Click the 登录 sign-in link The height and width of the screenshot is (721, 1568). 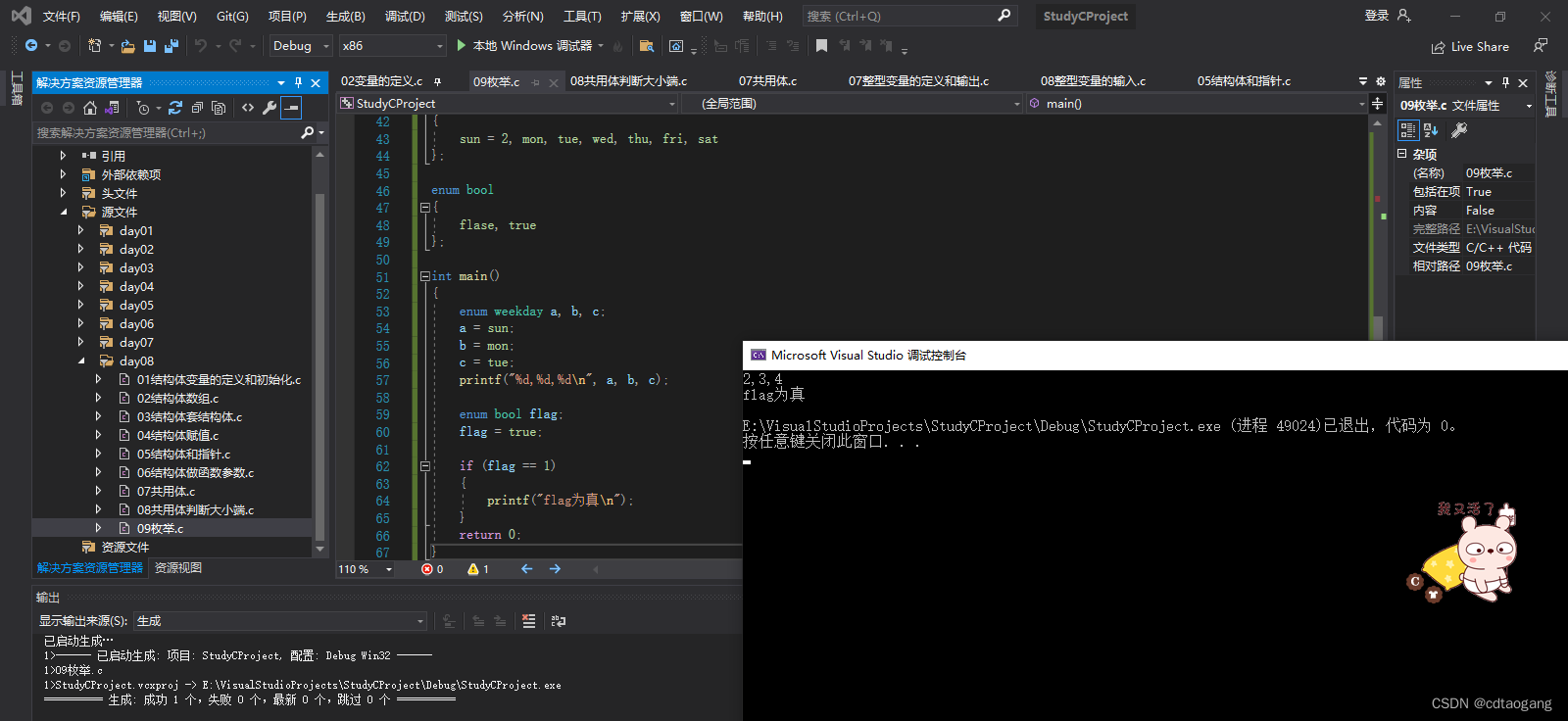1376,16
